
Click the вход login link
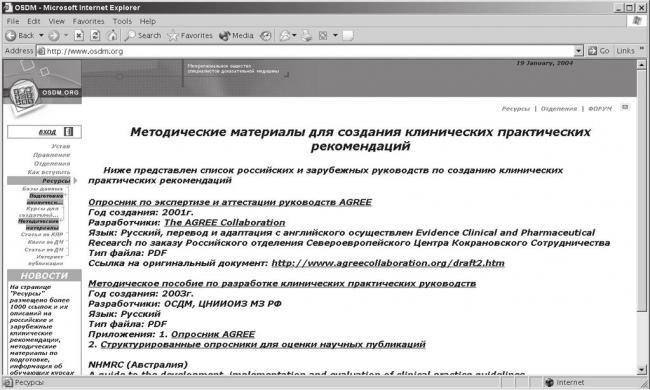(x=47, y=132)
